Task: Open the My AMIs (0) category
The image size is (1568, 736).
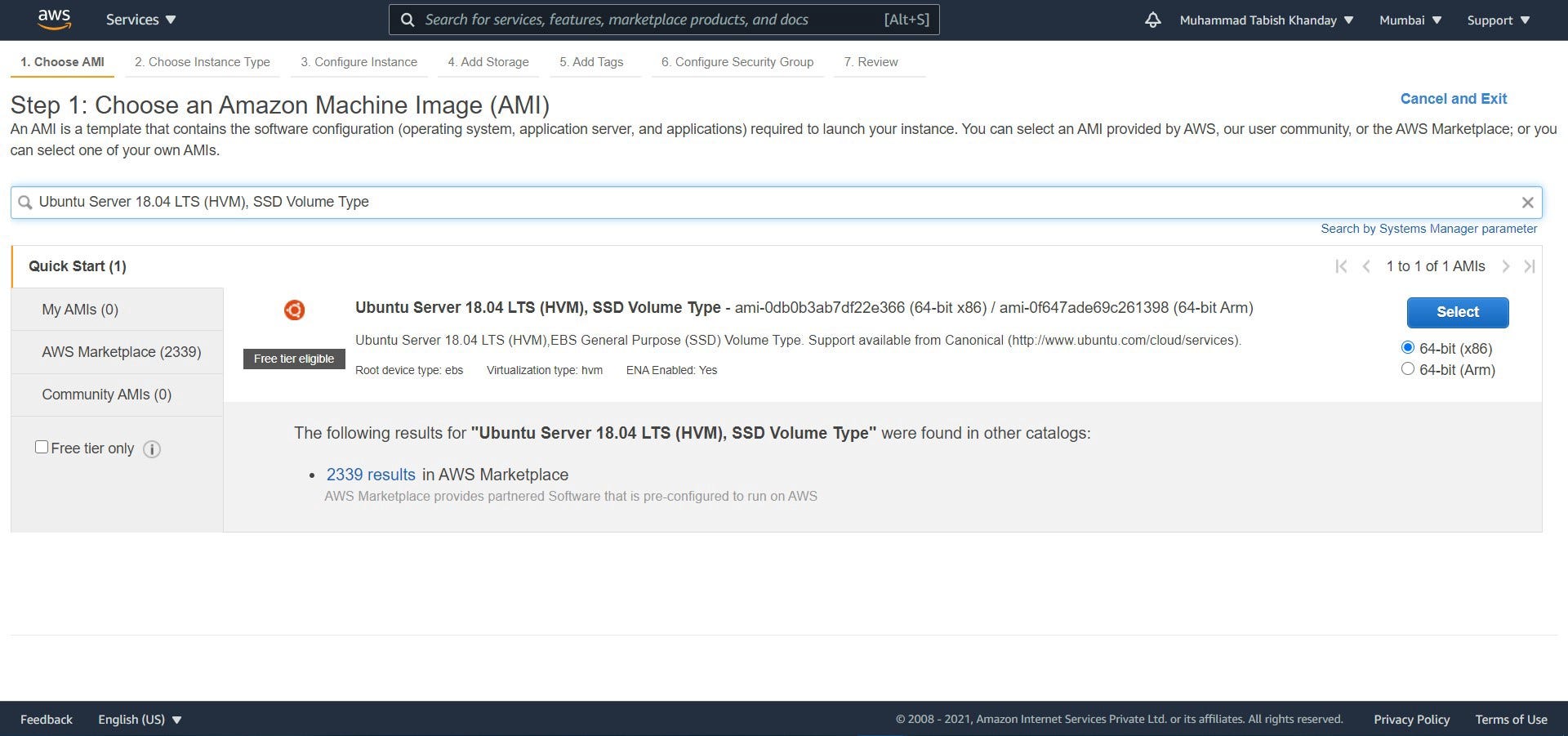Action: (x=118, y=310)
